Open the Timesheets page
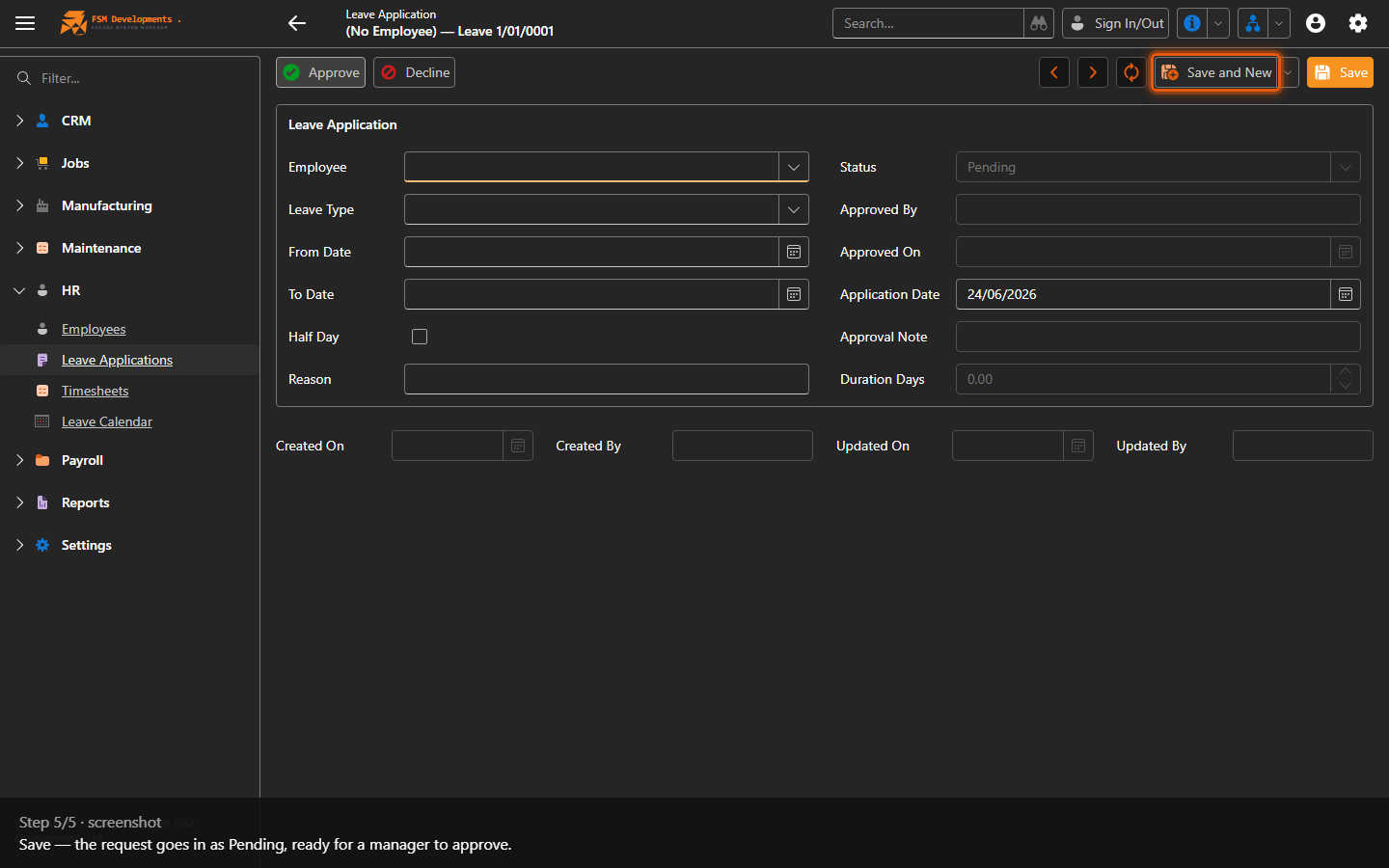1389x868 pixels. tap(95, 391)
